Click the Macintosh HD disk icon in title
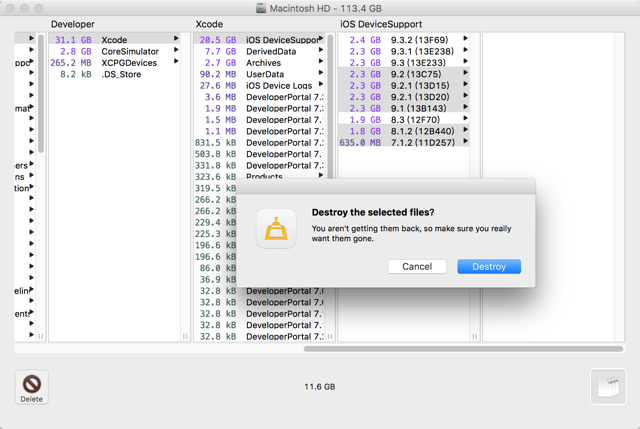The height and width of the screenshot is (429, 640). click(x=261, y=8)
